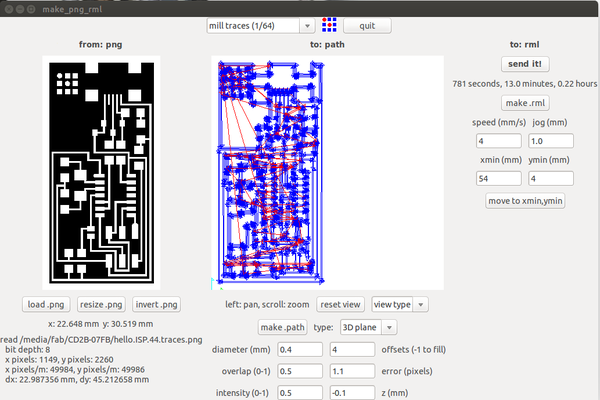Click the 'to: path' heading

click(327, 44)
